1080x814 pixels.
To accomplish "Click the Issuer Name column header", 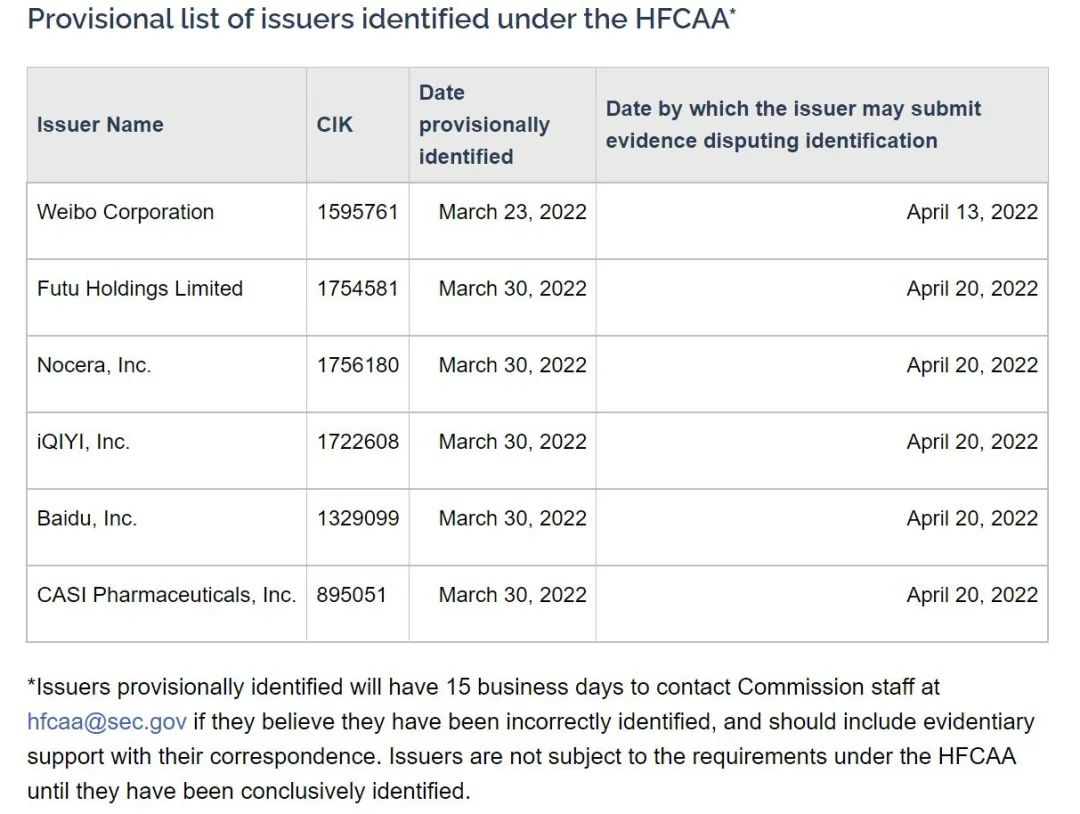I will (x=100, y=125).
